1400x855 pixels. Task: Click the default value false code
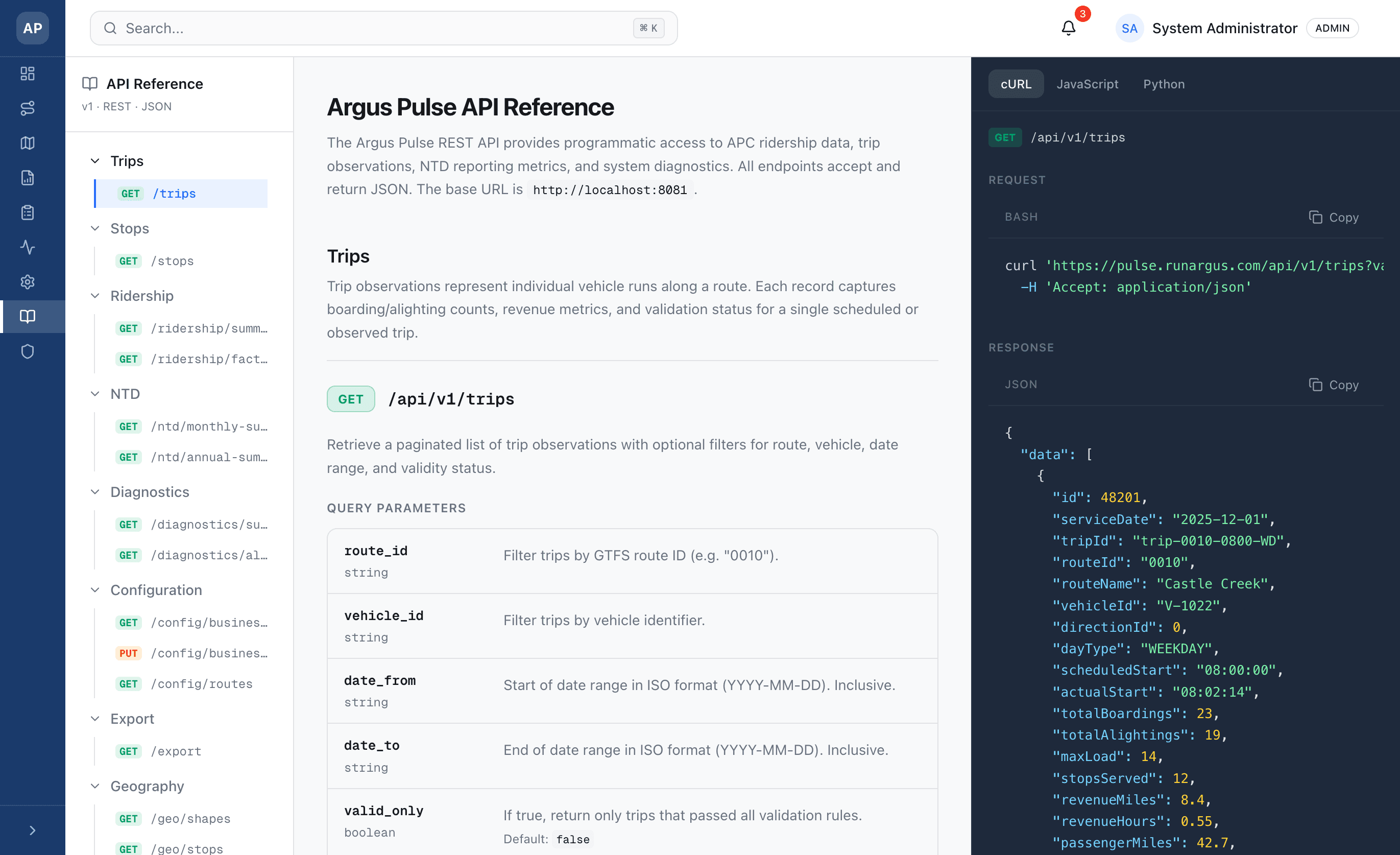[x=573, y=839]
